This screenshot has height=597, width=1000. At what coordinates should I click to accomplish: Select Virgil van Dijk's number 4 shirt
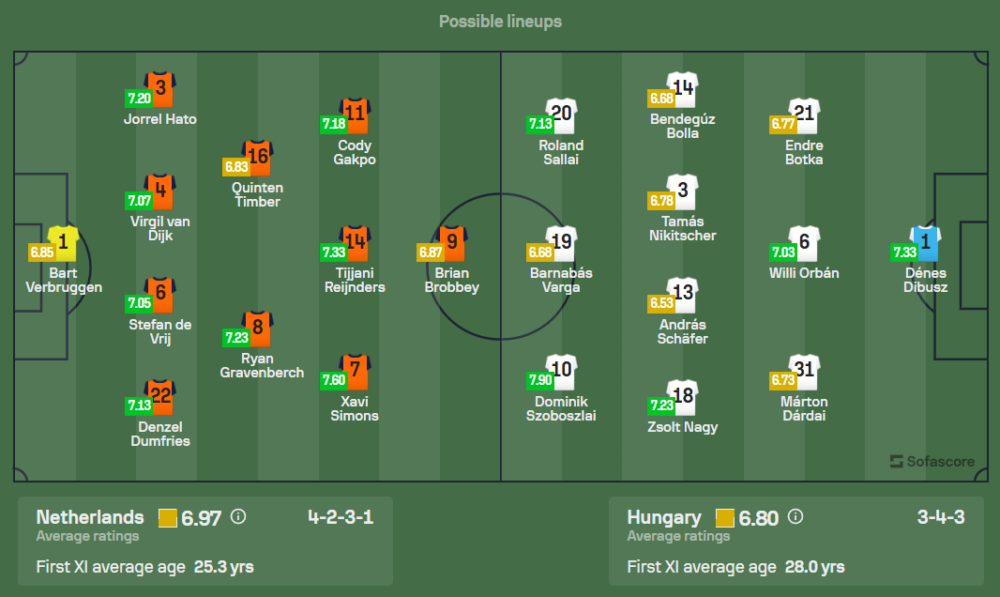[x=160, y=192]
